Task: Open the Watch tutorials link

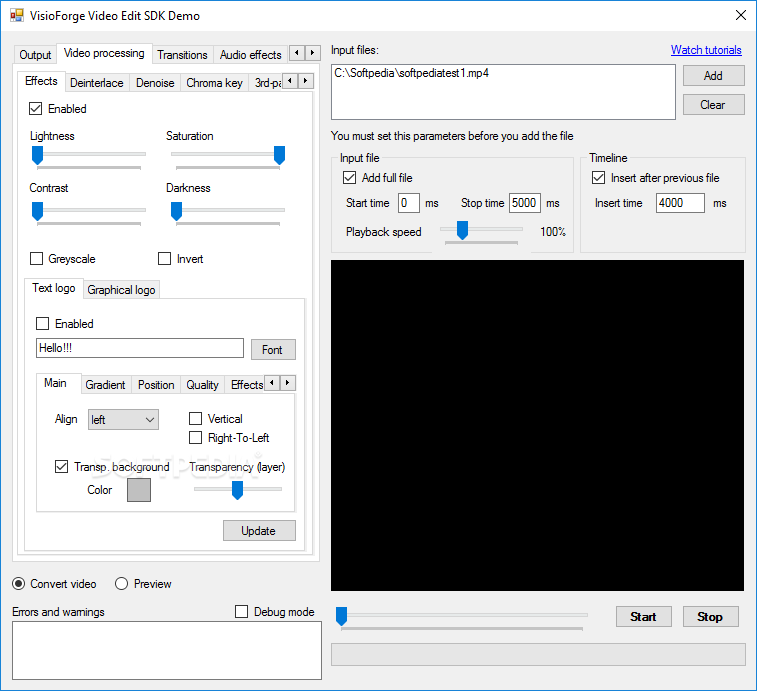Action: pyautogui.click(x=706, y=50)
